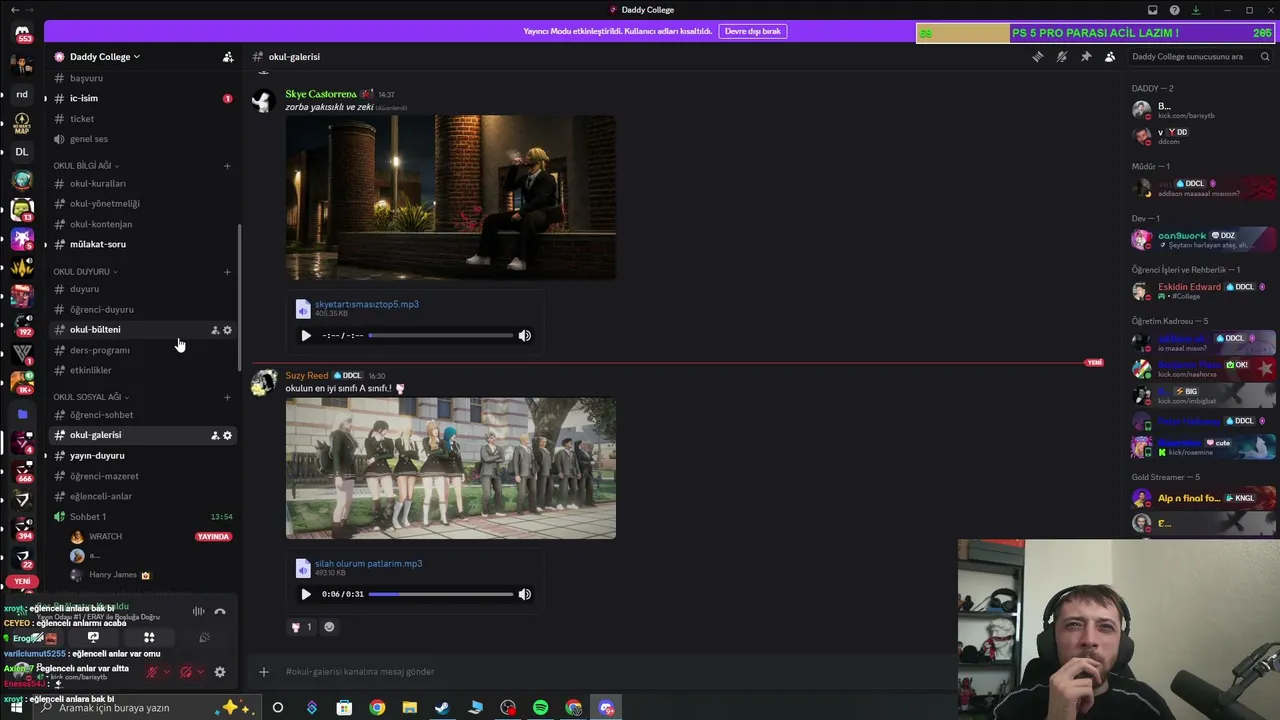Add a reaction to Suzy Reed's message
Viewport: 1280px width, 720px height.
point(329,627)
